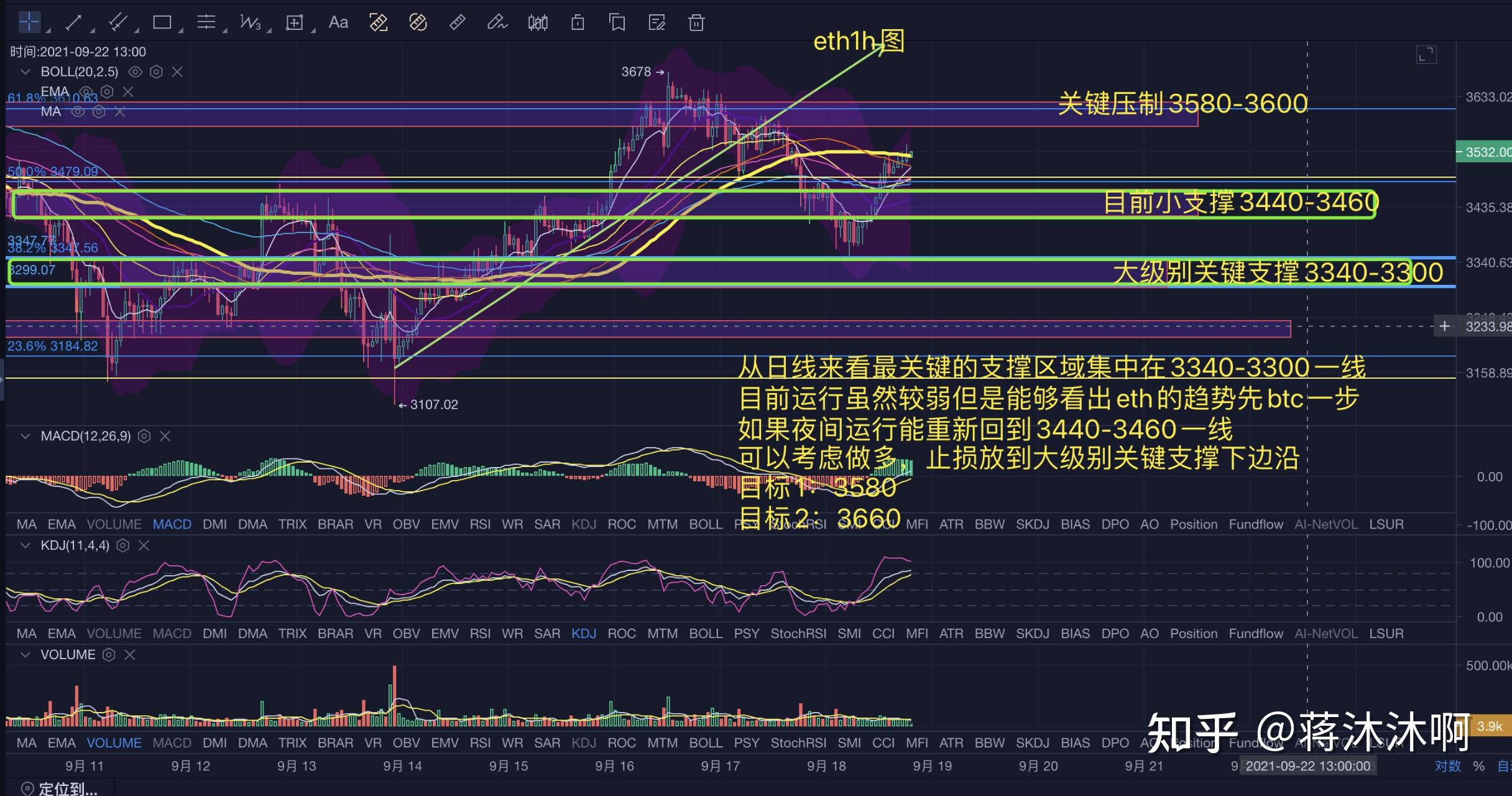
Task: Open VOLUME panel settings gear
Action: click(109, 655)
